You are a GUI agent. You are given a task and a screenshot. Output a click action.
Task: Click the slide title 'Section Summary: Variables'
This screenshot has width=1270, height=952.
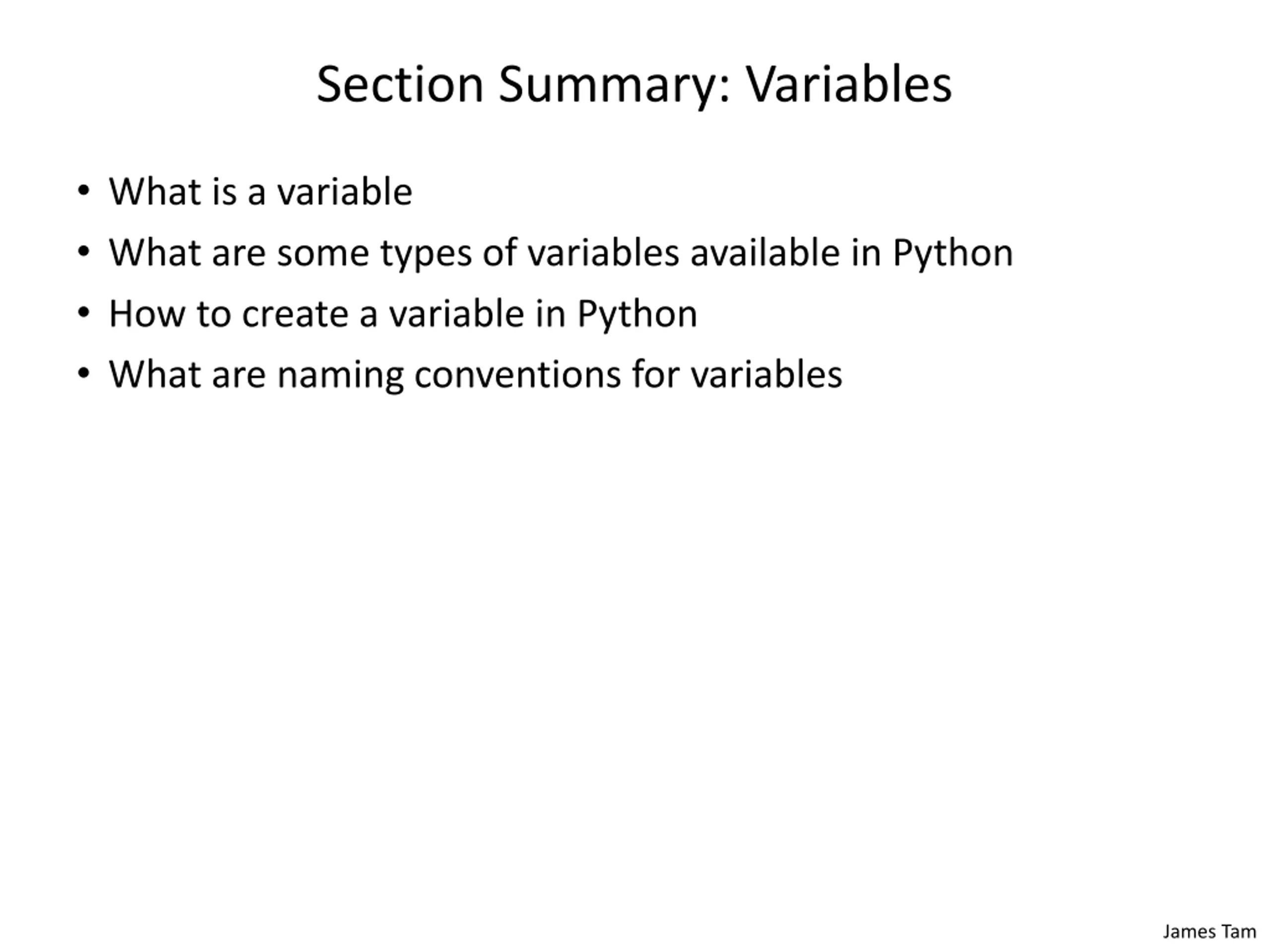pos(634,85)
